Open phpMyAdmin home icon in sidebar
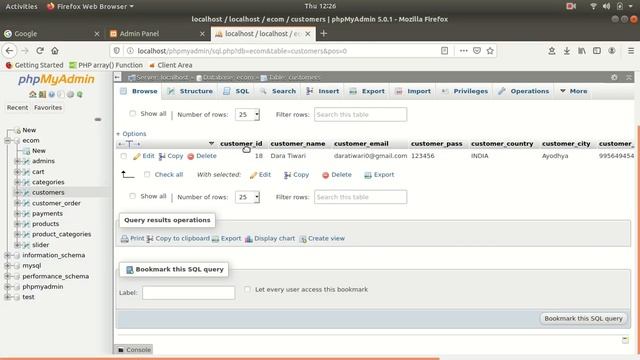Screen dimensions: 640x360 click(33, 94)
